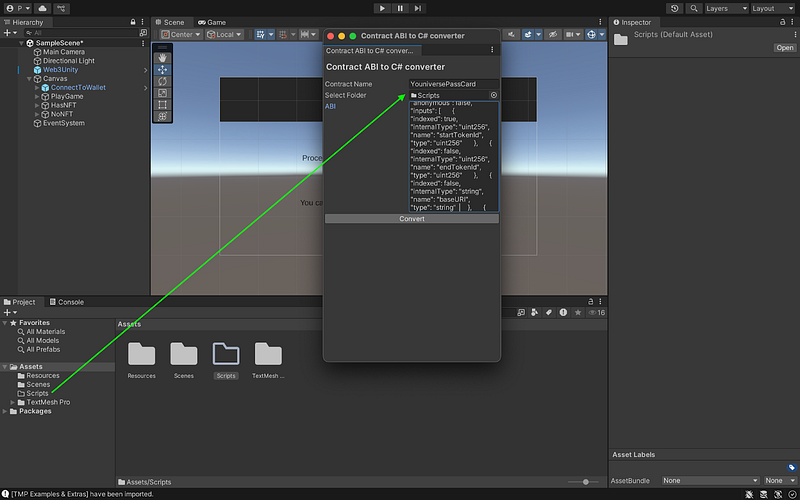Select the Move tool in Scene toolbar
This screenshot has width=800, height=500.
pyautogui.click(x=162, y=70)
